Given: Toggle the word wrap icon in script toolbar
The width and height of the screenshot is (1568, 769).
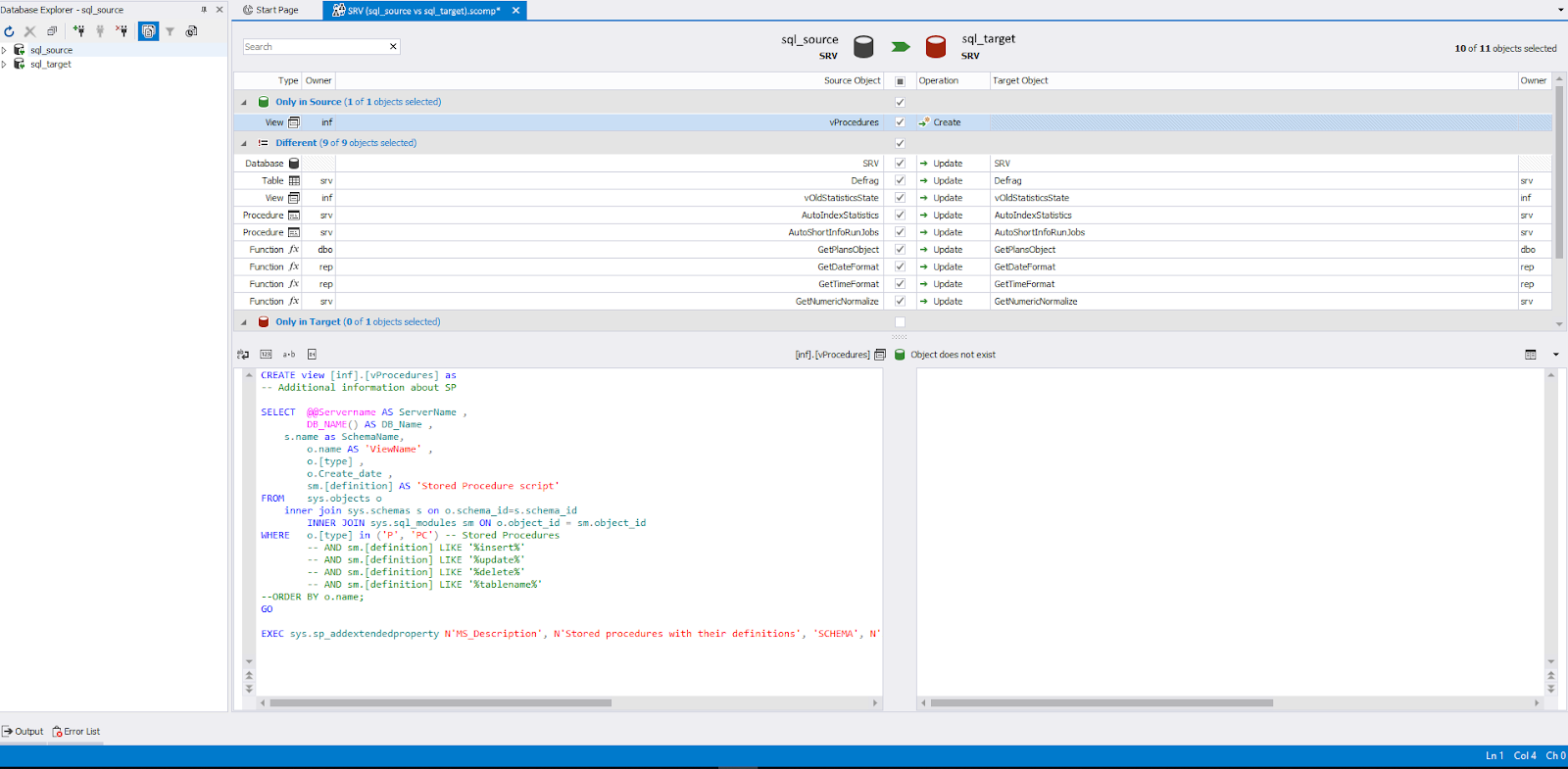Looking at the screenshot, I should pyautogui.click(x=243, y=355).
